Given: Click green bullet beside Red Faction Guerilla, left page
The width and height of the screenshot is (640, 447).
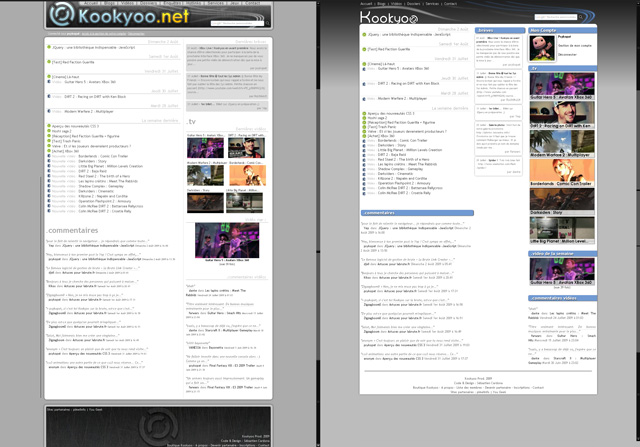Looking at the screenshot, I should coord(47,62).
